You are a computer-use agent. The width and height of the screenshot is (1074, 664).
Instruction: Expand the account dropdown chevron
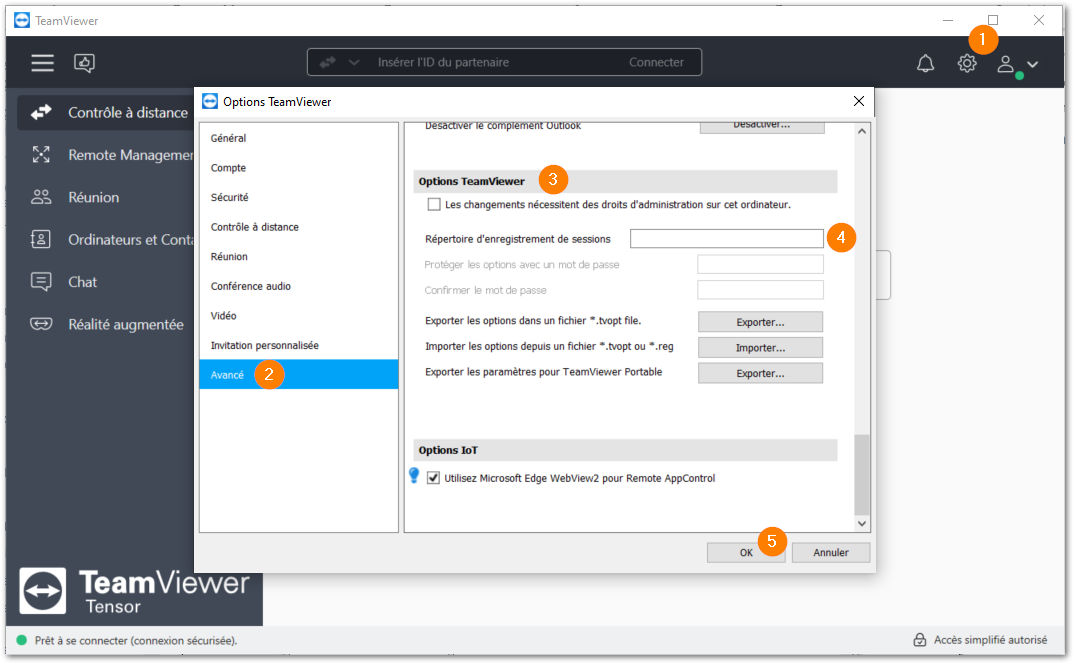pyautogui.click(x=1032, y=64)
